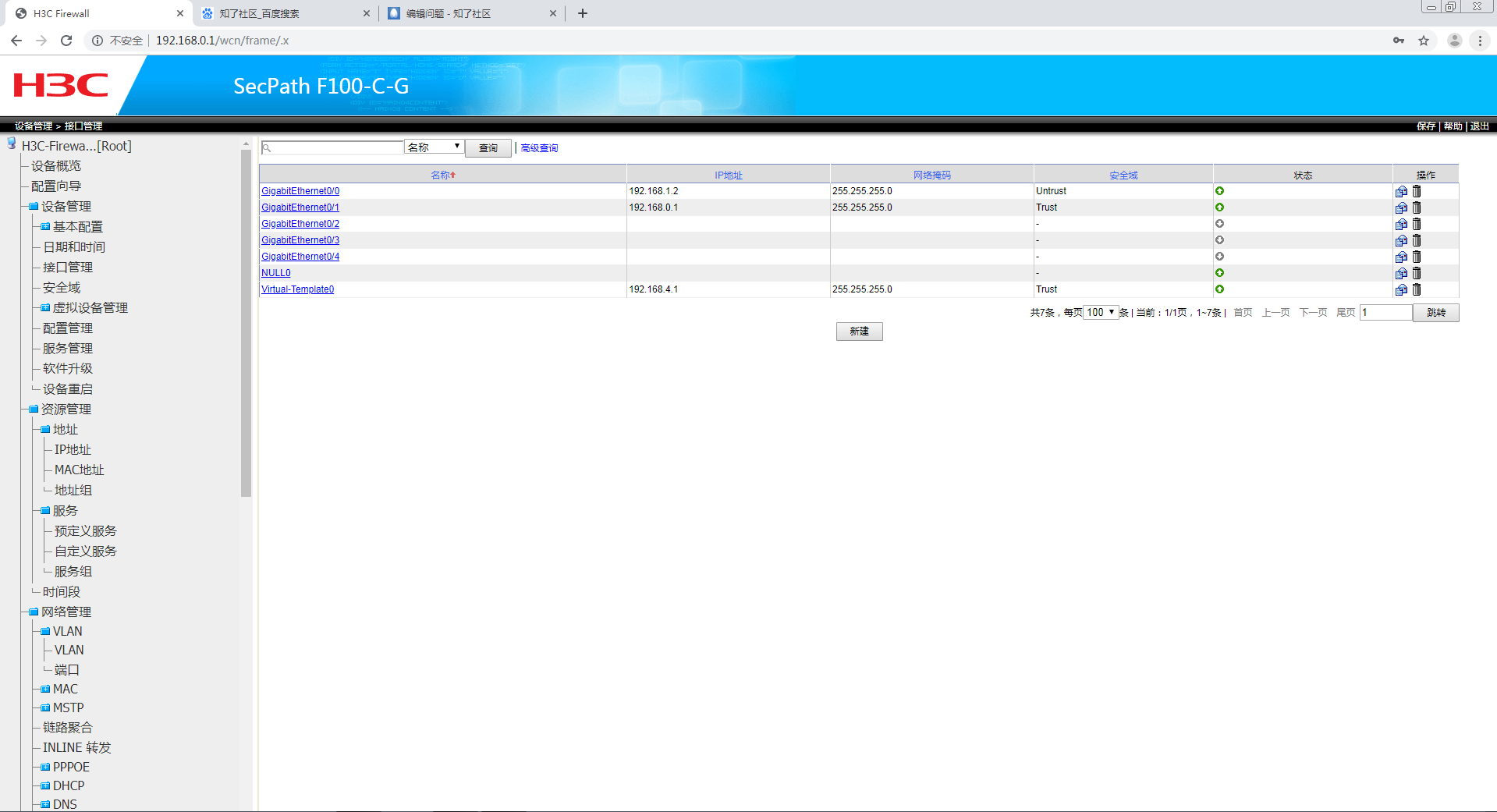Select 设备概览 in the navigation tree
The width and height of the screenshot is (1497, 812).
(56, 166)
